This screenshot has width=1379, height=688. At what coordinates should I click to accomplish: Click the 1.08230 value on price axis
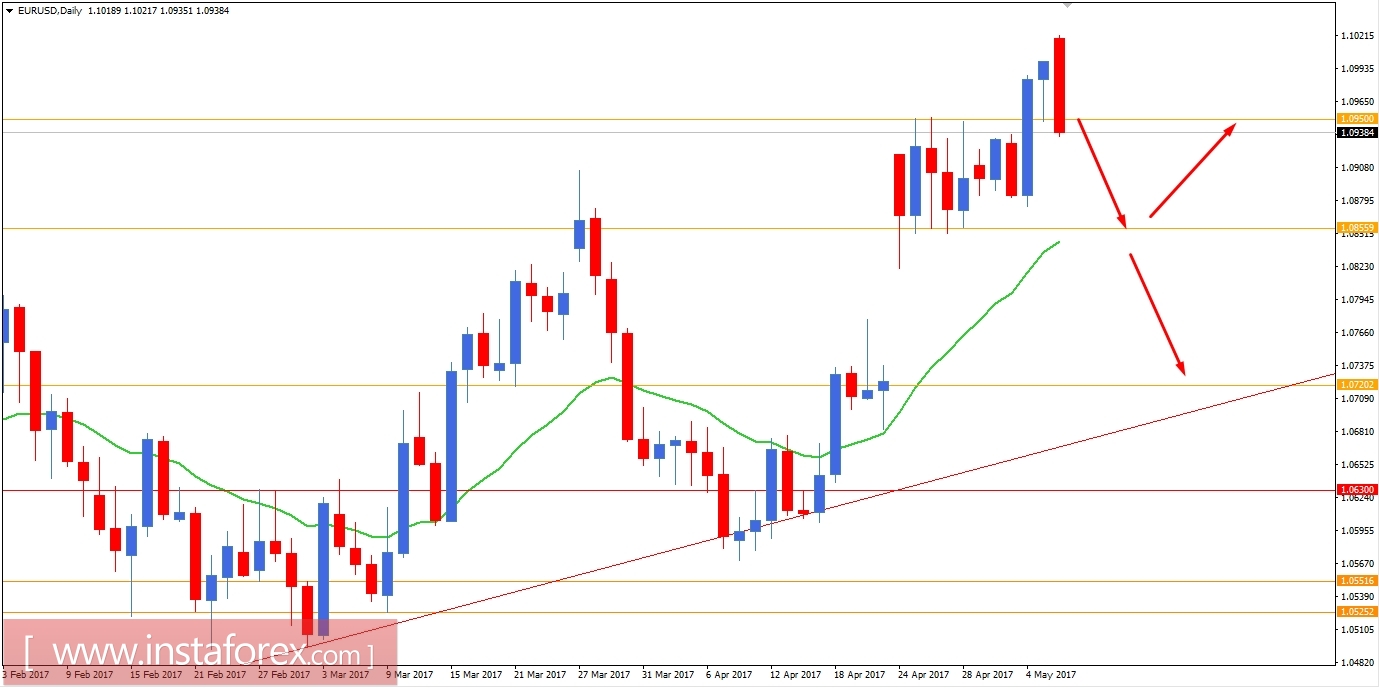pos(1357,267)
